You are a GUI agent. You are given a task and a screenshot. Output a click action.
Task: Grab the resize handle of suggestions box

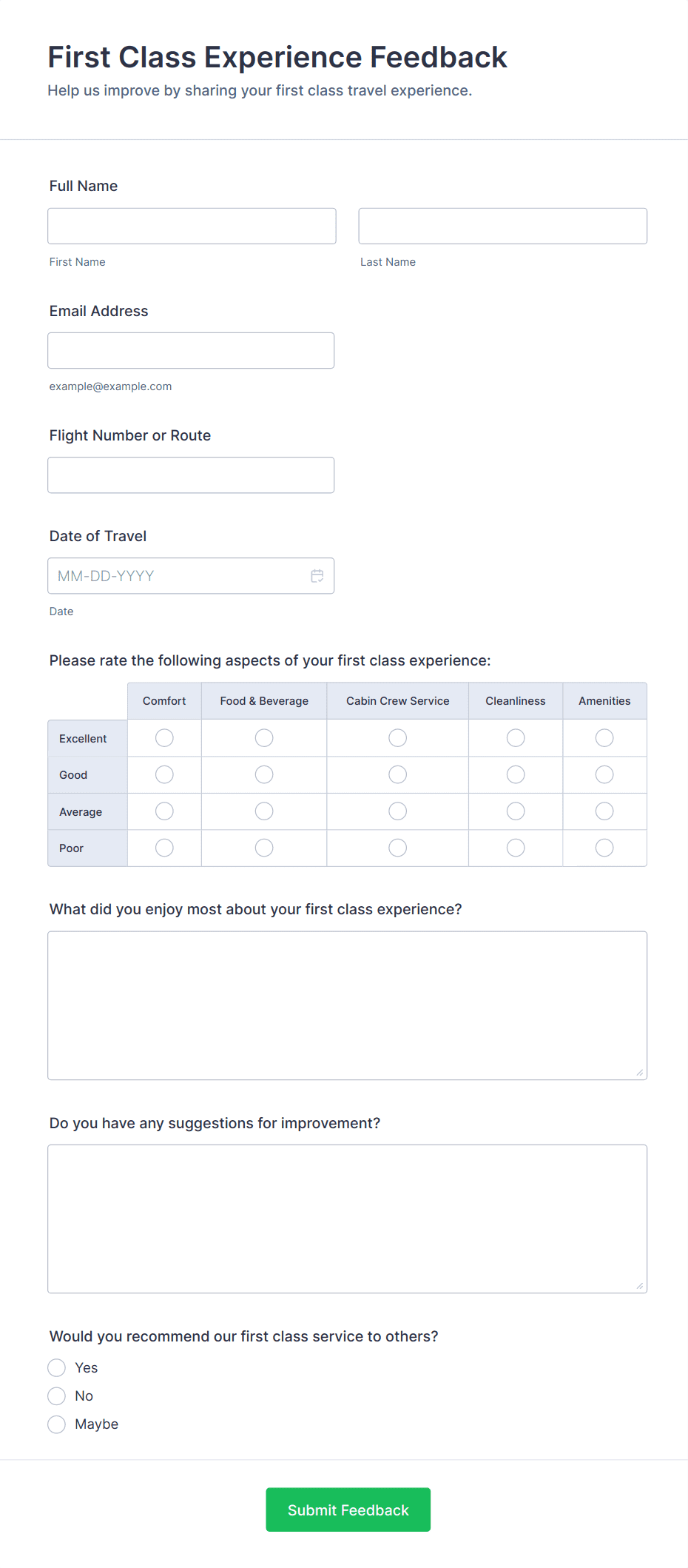640,1286
